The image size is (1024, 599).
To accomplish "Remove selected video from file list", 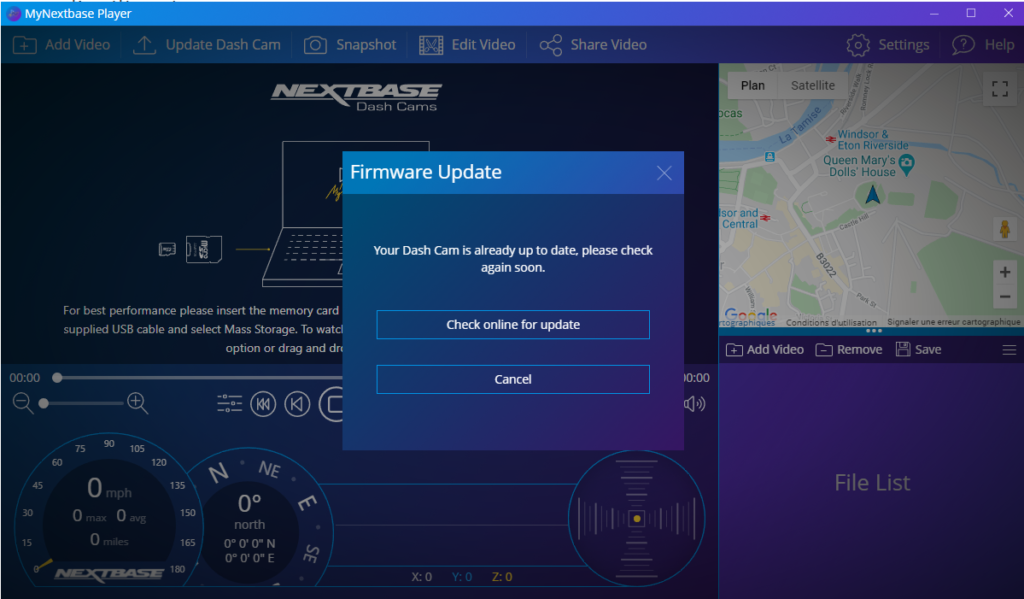I will [849, 349].
